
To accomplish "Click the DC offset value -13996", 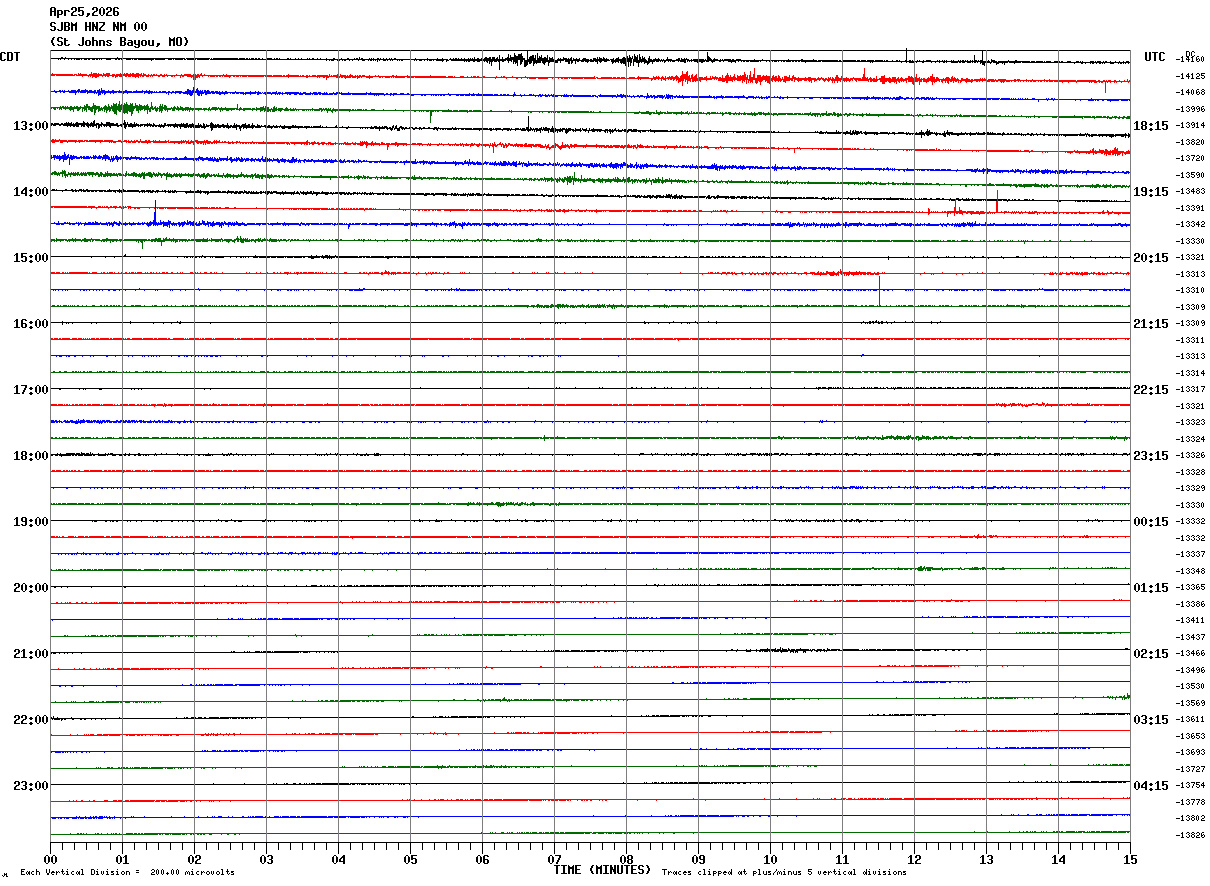I will [1190, 109].
